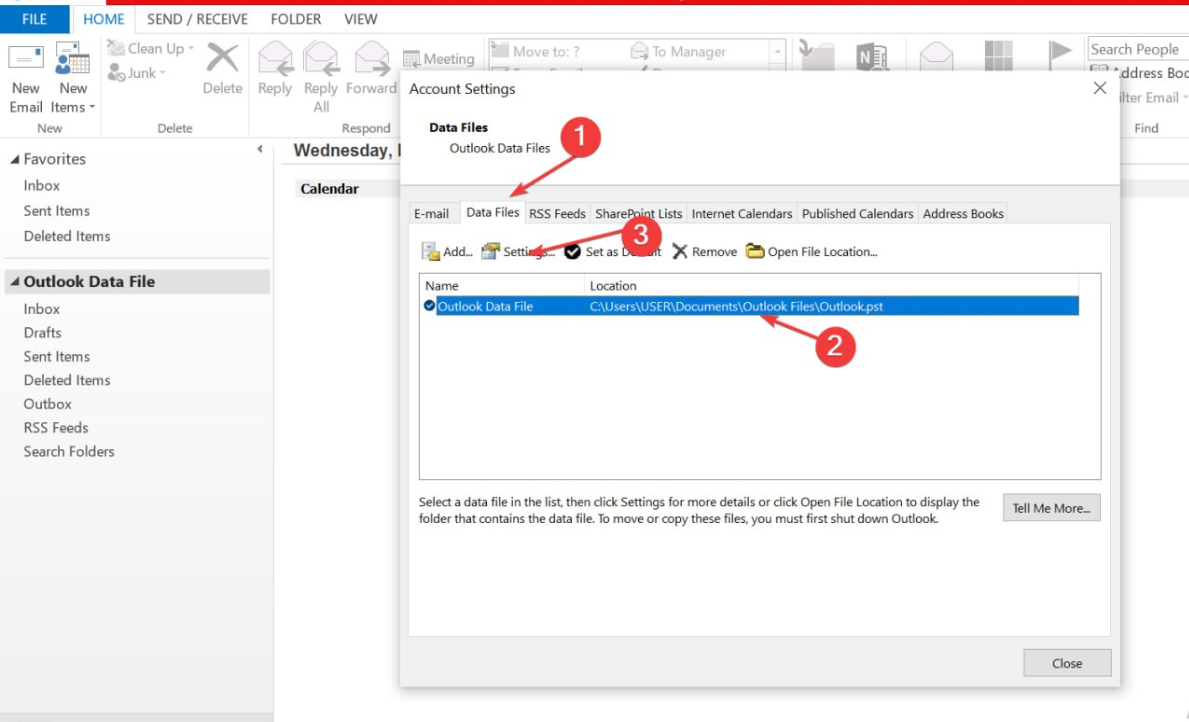Viewport: 1189px width, 722px height.
Task: Click Open File Location...
Action: 811,252
